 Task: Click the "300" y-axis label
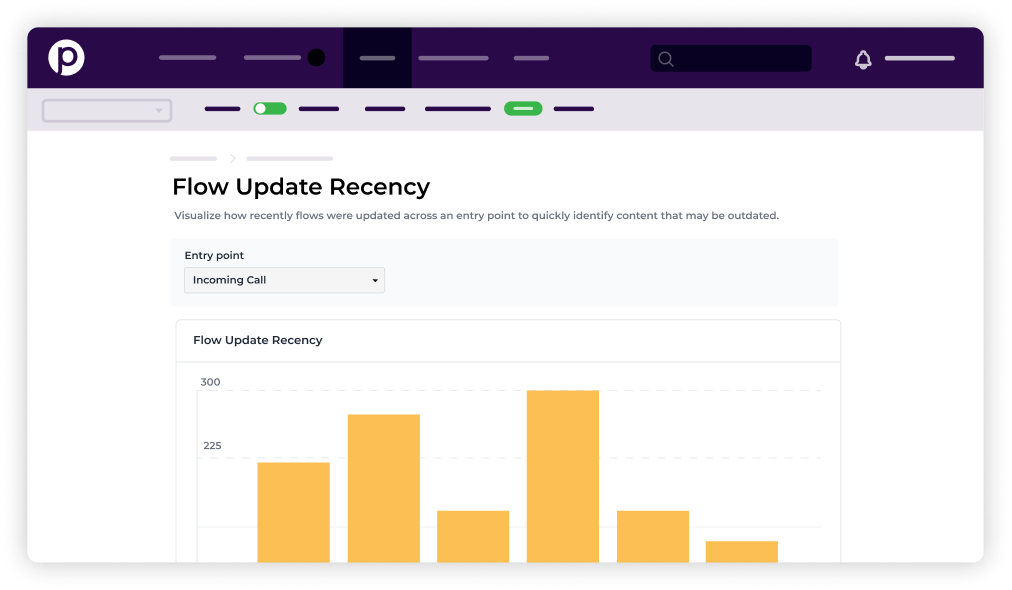(210, 381)
